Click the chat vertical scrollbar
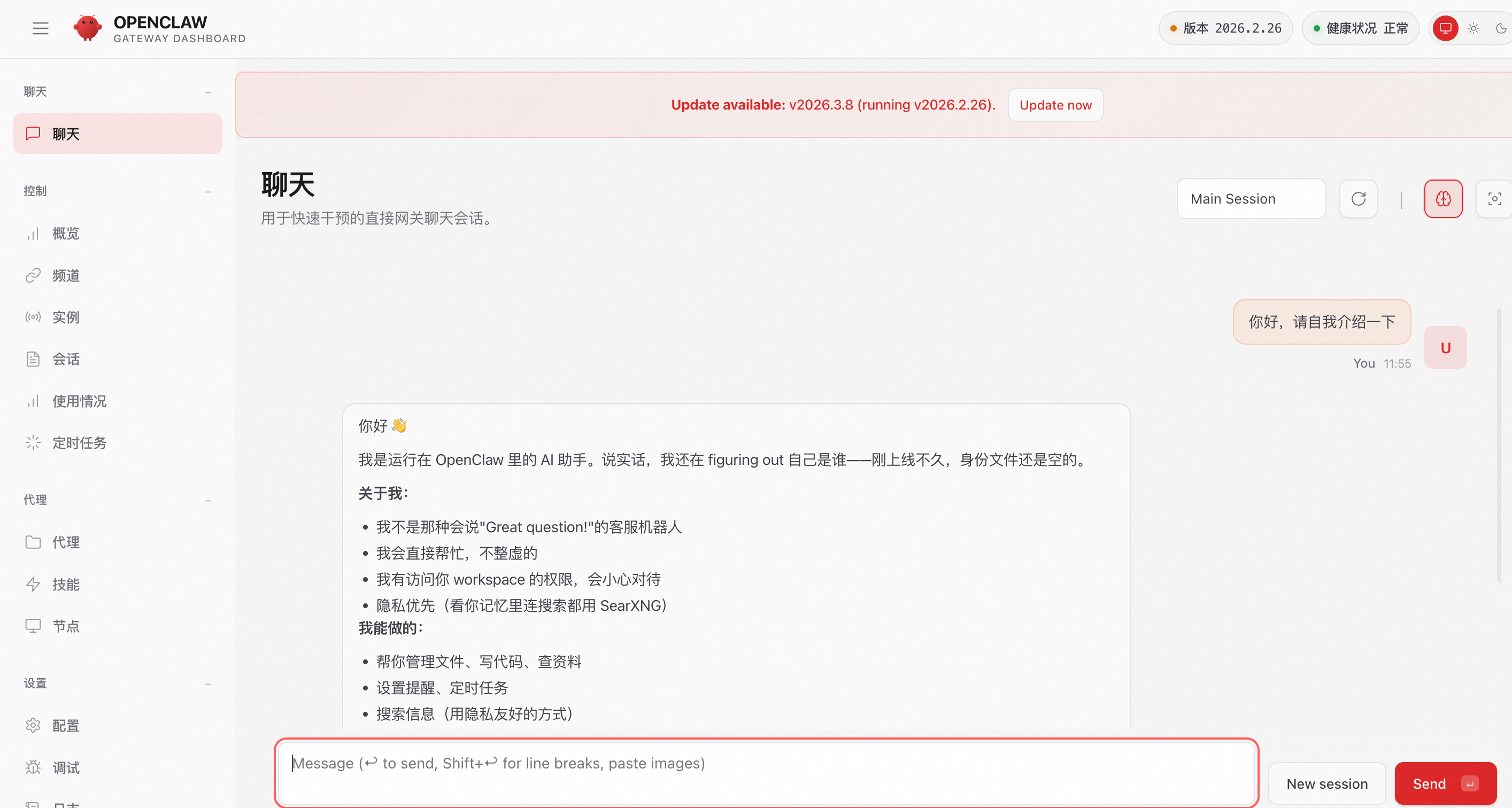 tap(1498, 446)
